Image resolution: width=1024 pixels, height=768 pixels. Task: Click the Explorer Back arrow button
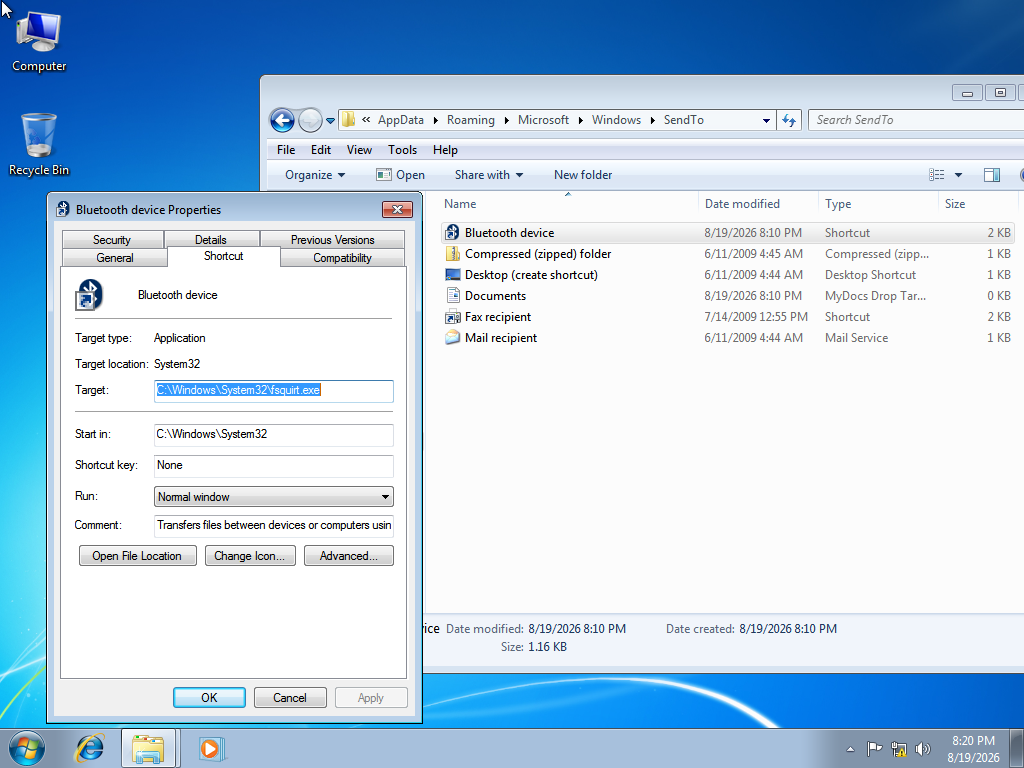tap(282, 120)
